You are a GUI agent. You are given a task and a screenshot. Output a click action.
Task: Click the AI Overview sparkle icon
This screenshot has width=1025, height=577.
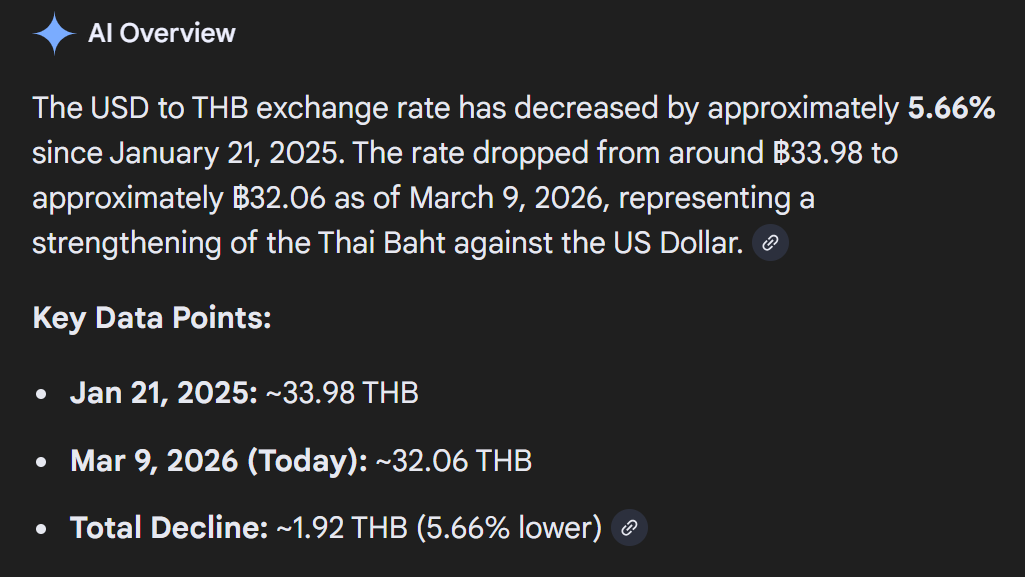(x=54, y=34)
